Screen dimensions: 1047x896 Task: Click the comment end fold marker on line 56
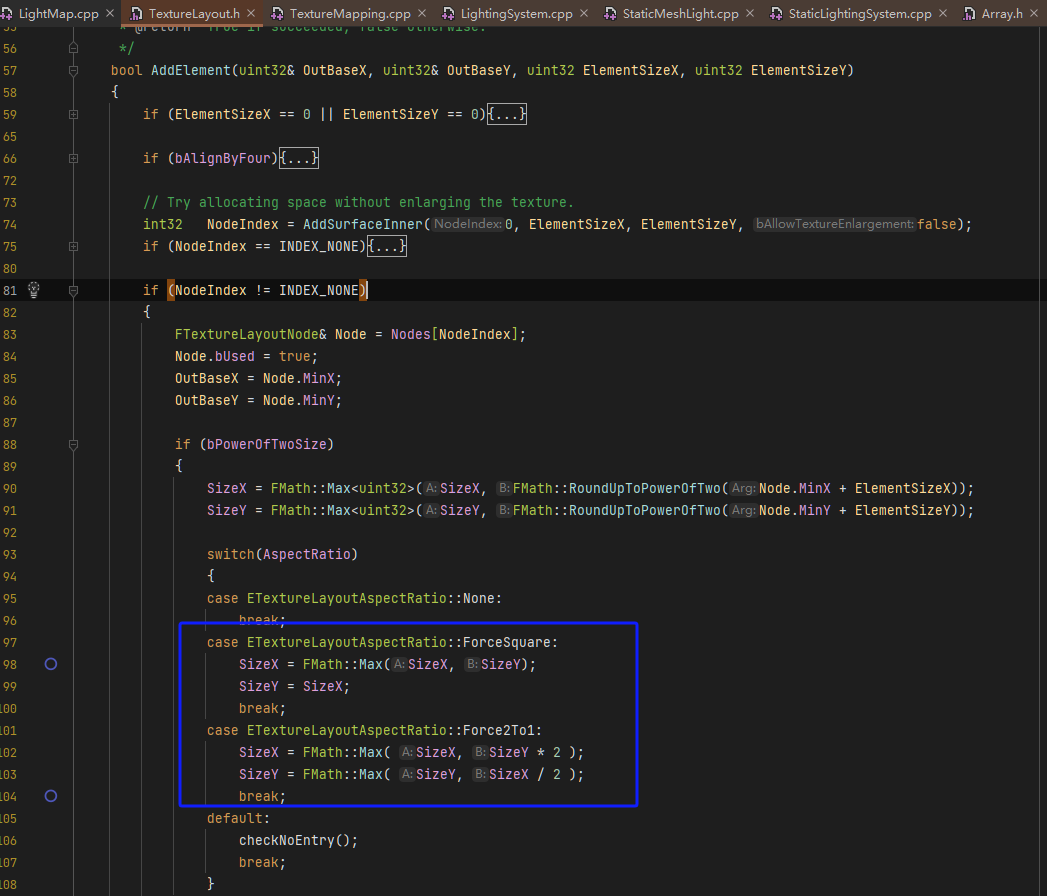click(73, 48)
